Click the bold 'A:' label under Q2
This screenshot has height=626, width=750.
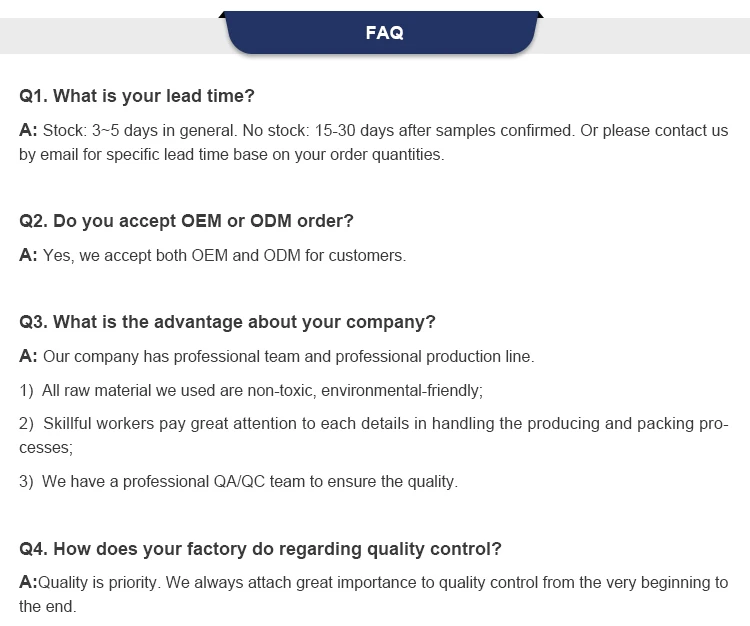[28, 255]
